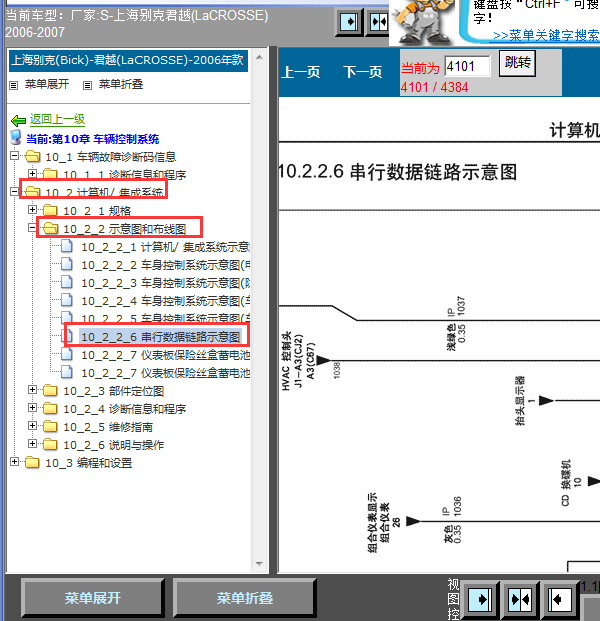Screen dimensions: 600x621
Task: Expand the 10_2_1 规格 node
Action: [32, 210]
